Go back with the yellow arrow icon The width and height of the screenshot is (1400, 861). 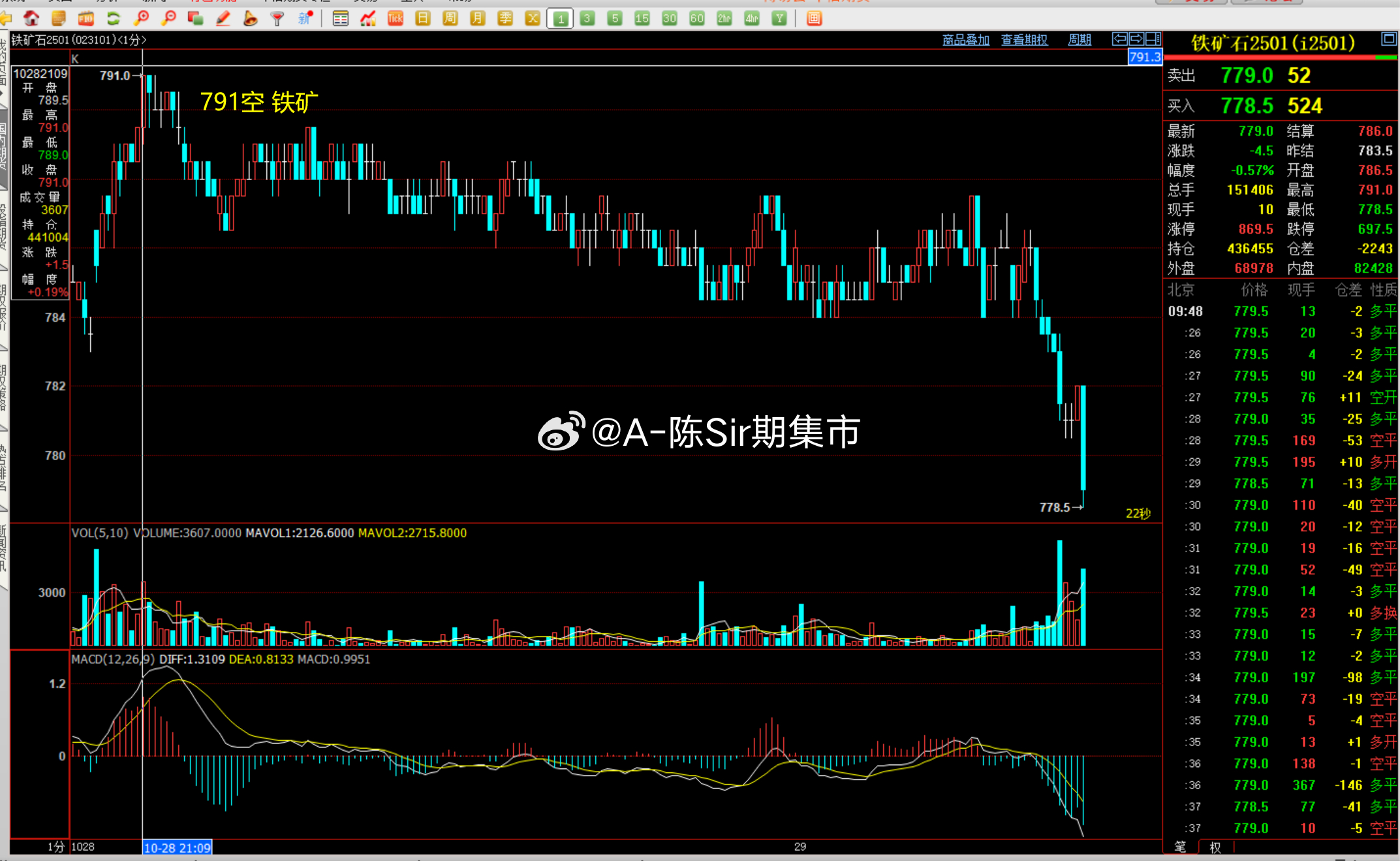coord(6,19)
